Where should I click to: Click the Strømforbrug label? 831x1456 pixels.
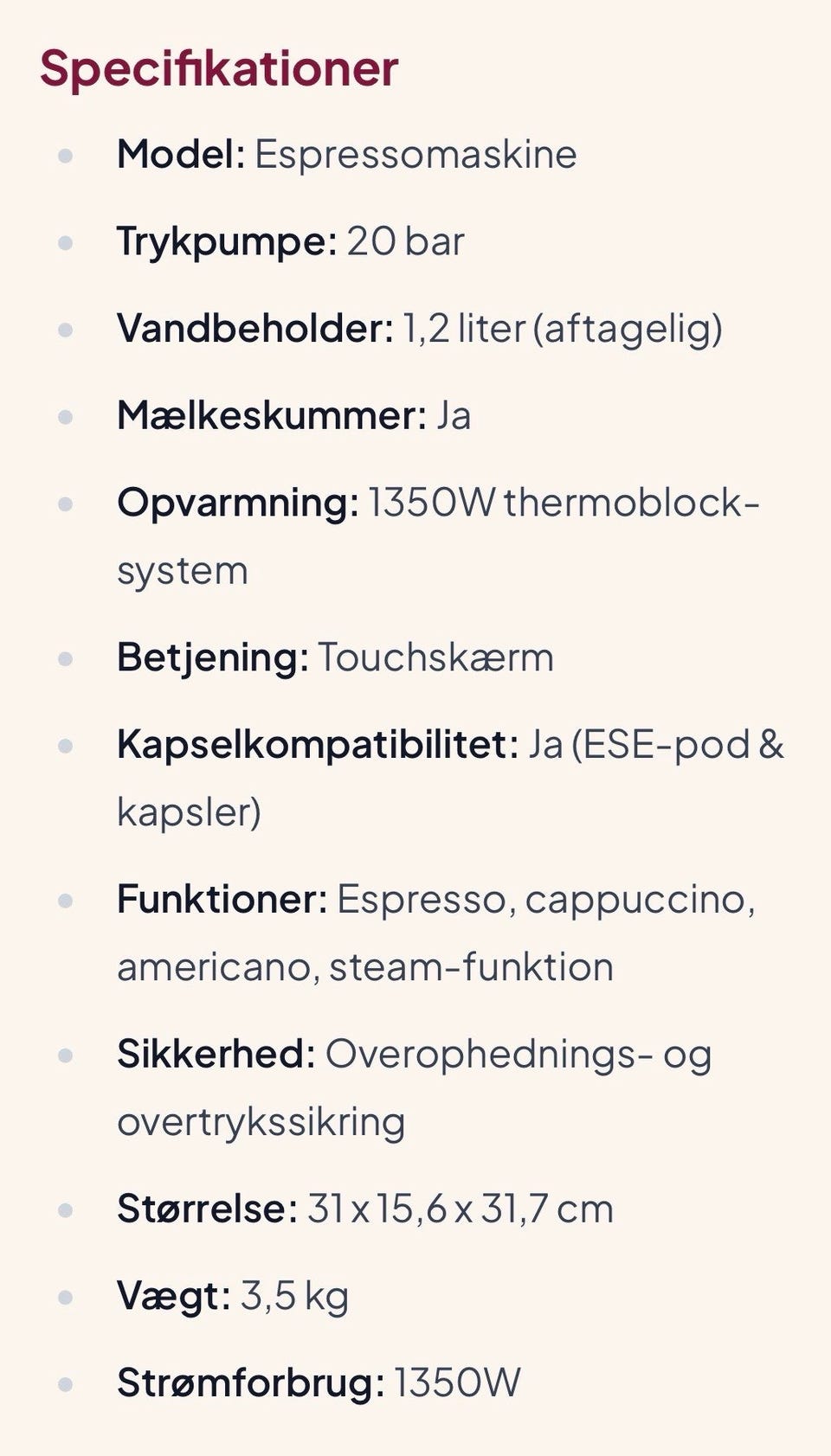tap(251, 1382)
